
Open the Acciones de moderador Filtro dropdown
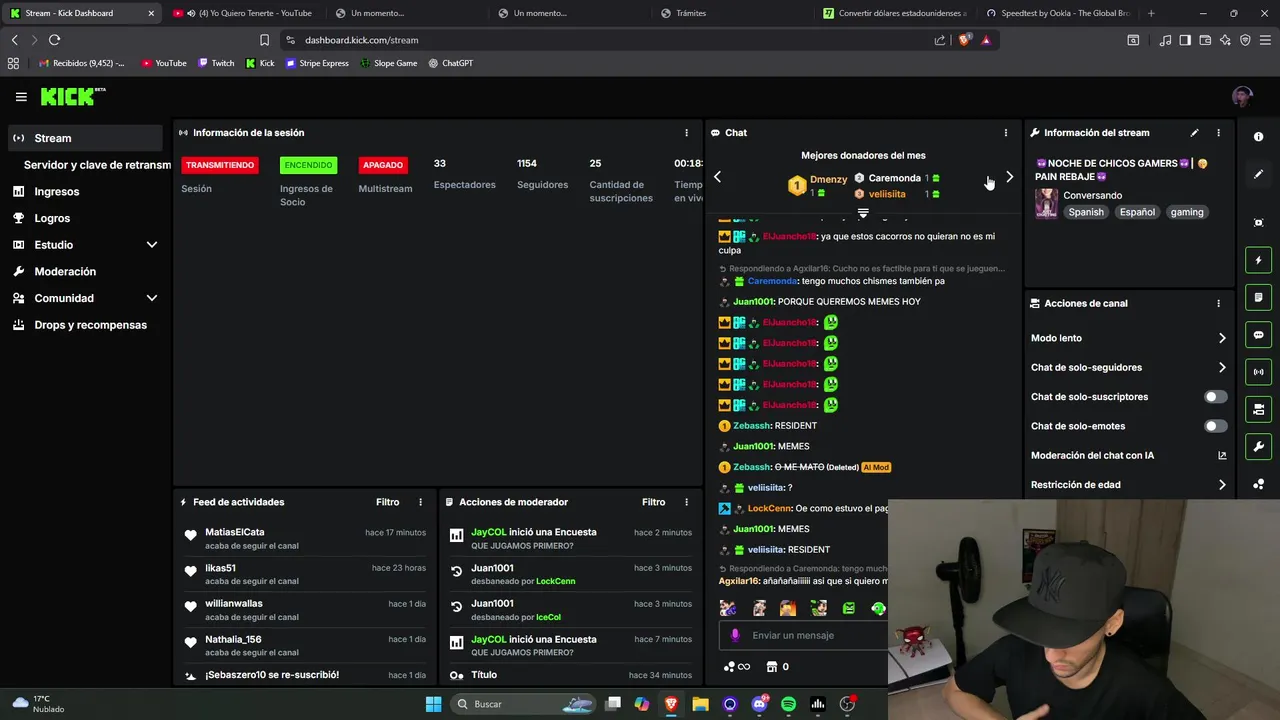(x=654, y=502)
